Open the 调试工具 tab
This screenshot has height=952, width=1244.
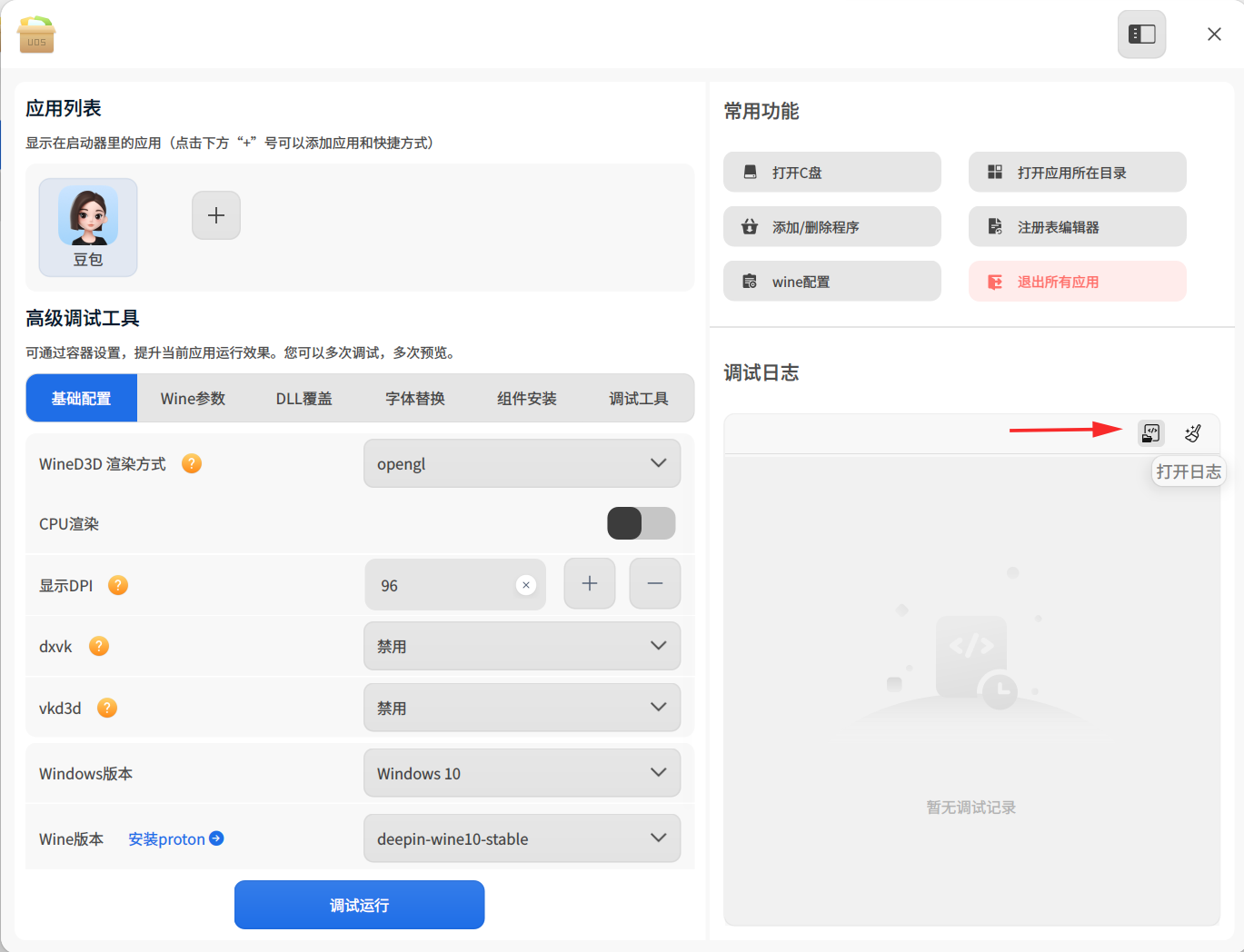point(639,399)
